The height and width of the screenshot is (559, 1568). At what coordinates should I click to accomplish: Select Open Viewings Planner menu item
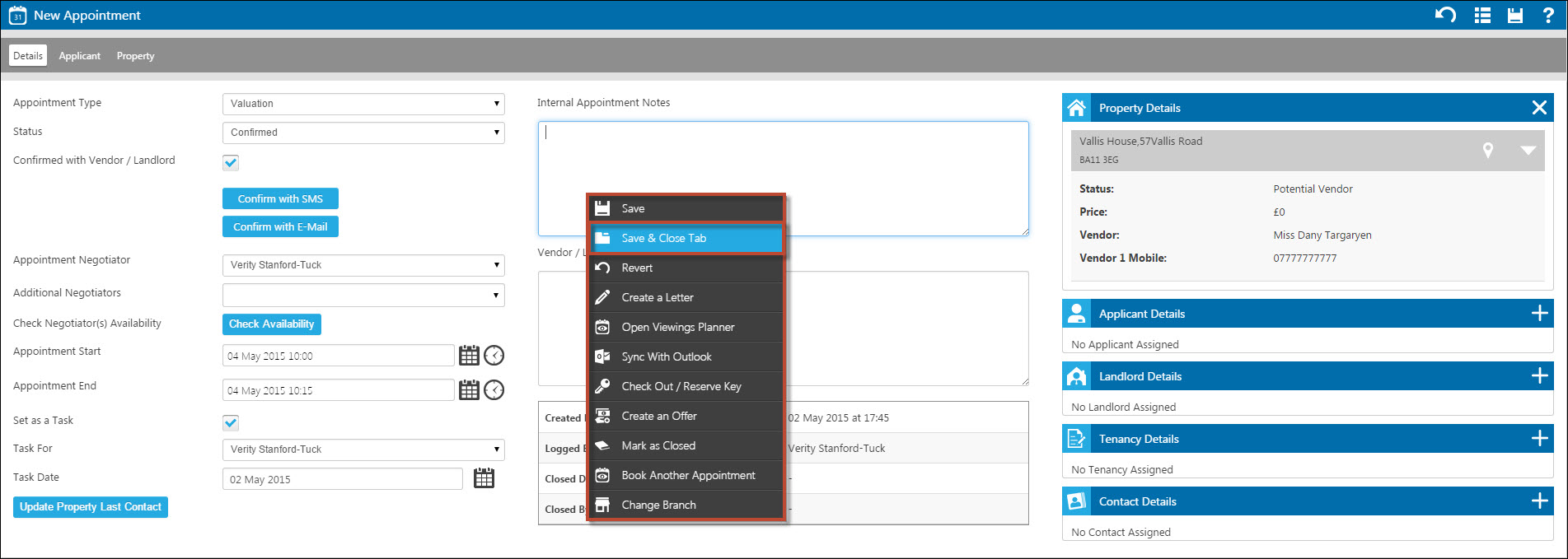686,327
